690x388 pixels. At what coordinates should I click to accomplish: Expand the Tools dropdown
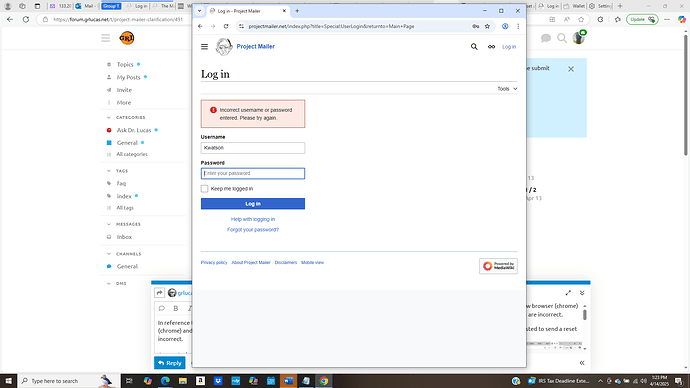coord(507,89)
